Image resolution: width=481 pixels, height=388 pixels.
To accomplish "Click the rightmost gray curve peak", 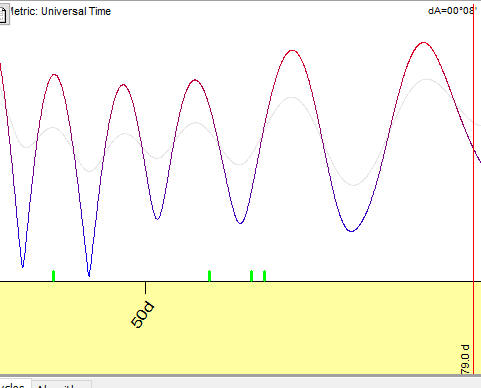I will (427, 79).
